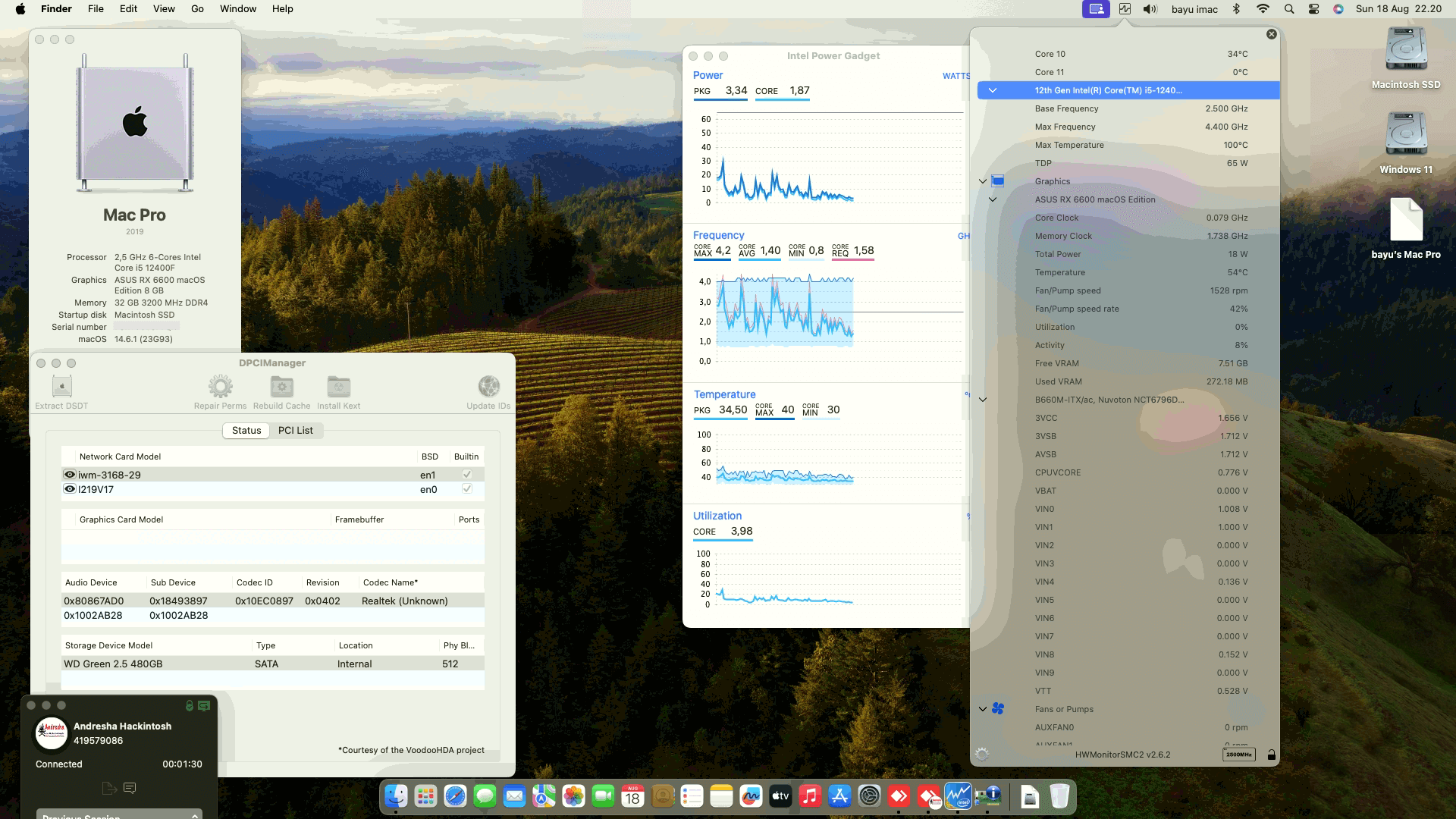This screenshot has height=819, width=1456.
Task: Open DPCIManager chip icon in the Dock
Action: [x=988, y=796]
